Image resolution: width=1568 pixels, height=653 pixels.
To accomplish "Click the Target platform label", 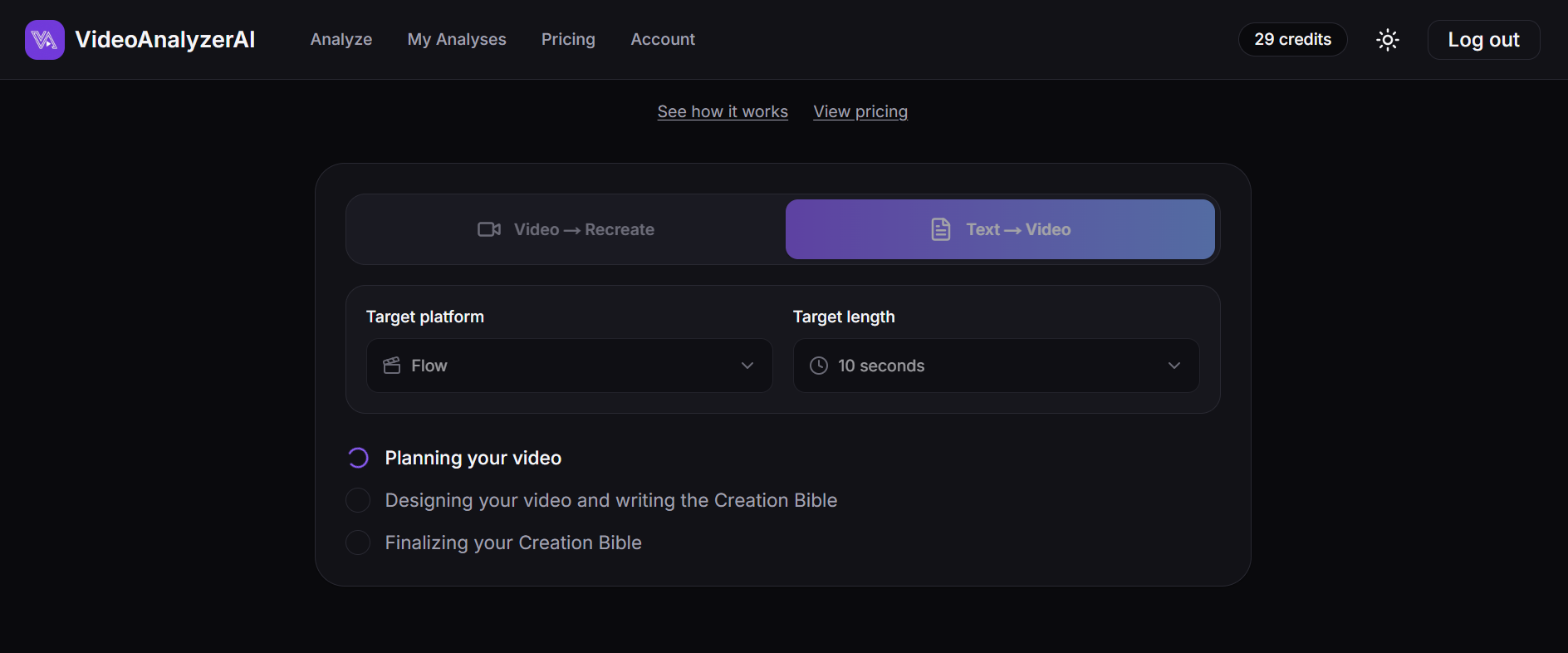I will (x=425, y=317).
